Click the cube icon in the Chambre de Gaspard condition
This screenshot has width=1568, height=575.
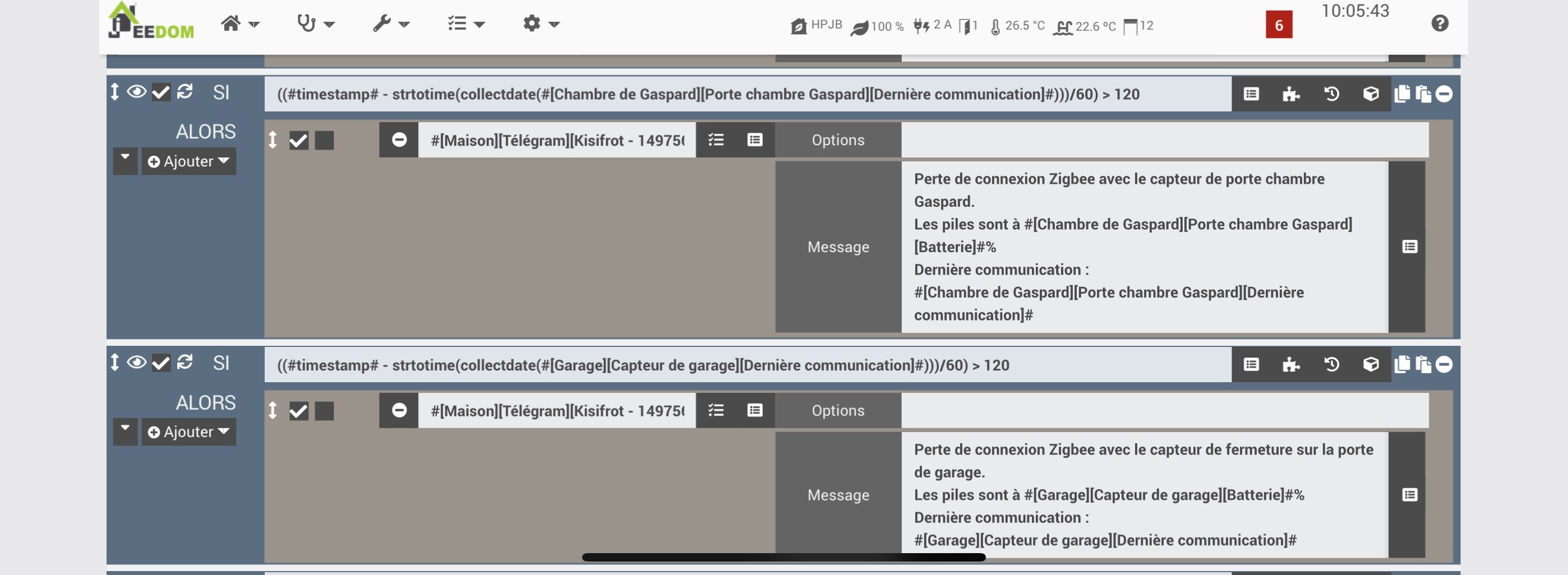1371,94
